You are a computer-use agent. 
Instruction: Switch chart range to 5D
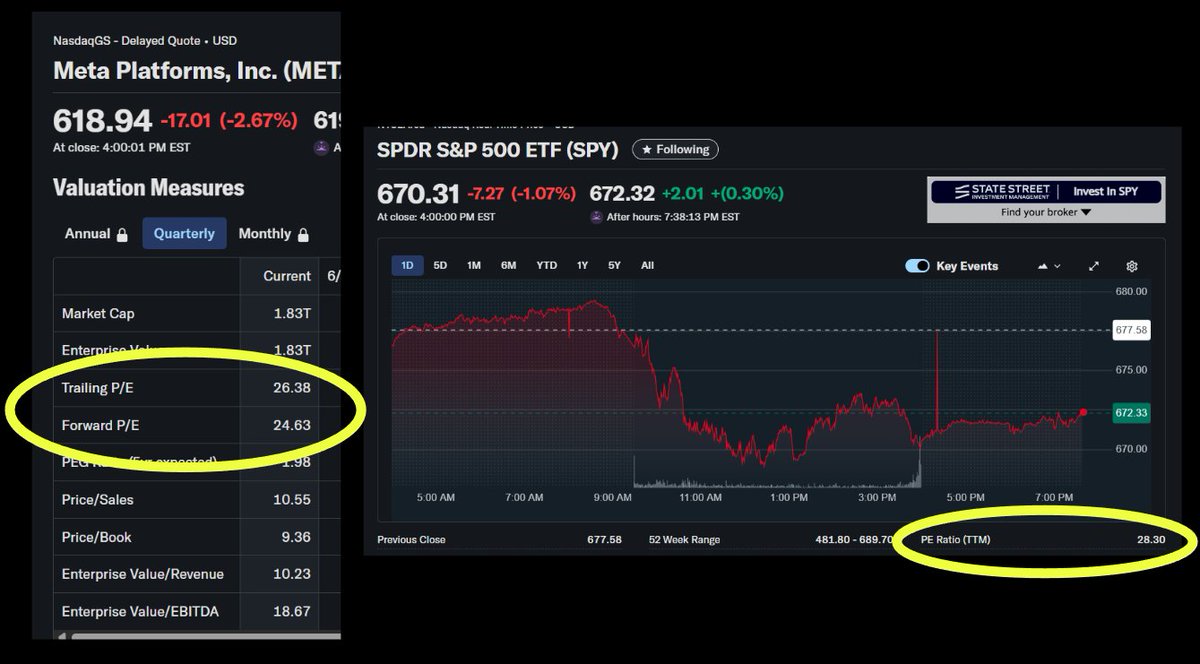pos(440,265)
